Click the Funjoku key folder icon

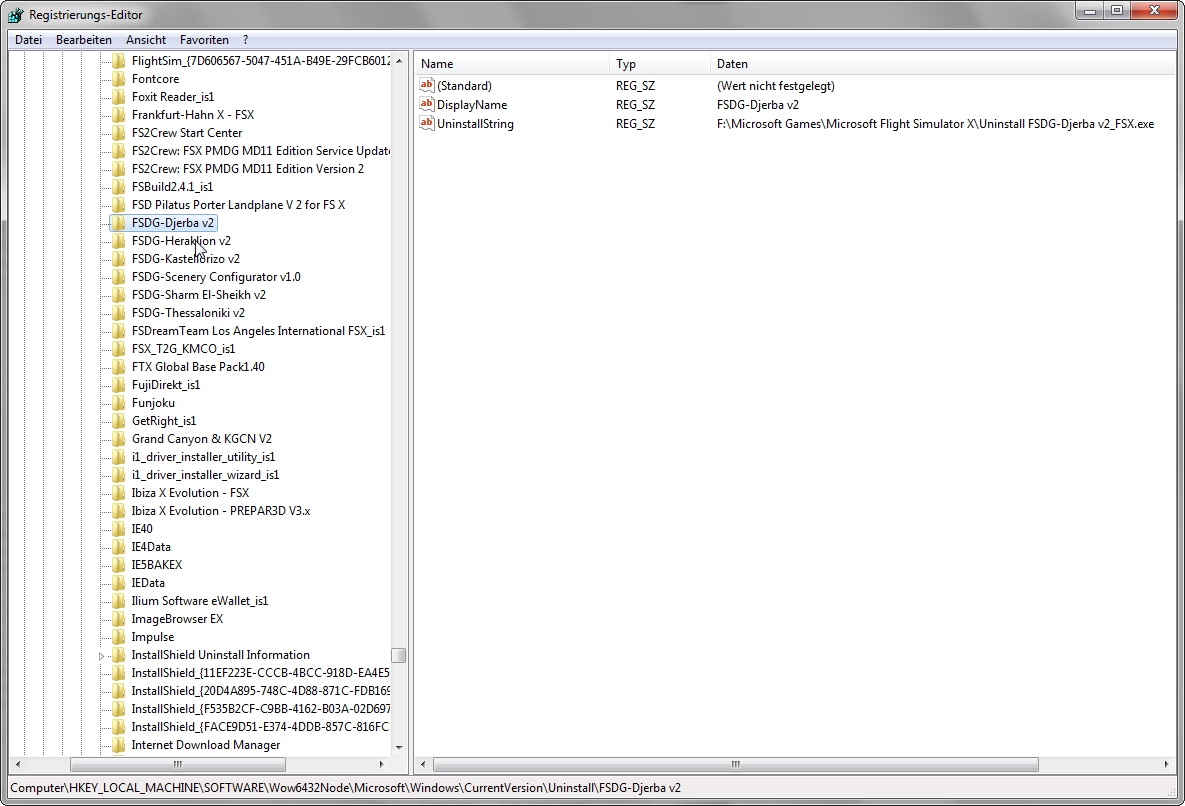[x=118, y=403]
